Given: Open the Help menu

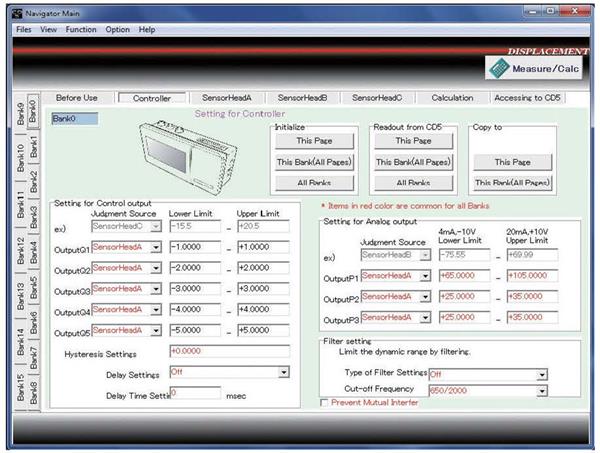Looking at the screenshot, I should [147, 29].
